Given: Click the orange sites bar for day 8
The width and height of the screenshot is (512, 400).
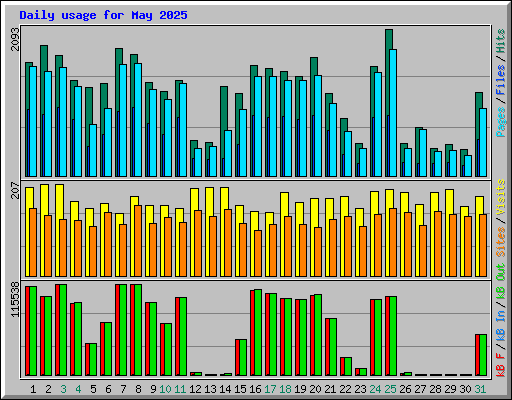Looking at the screenshot, I should point(138,241).
